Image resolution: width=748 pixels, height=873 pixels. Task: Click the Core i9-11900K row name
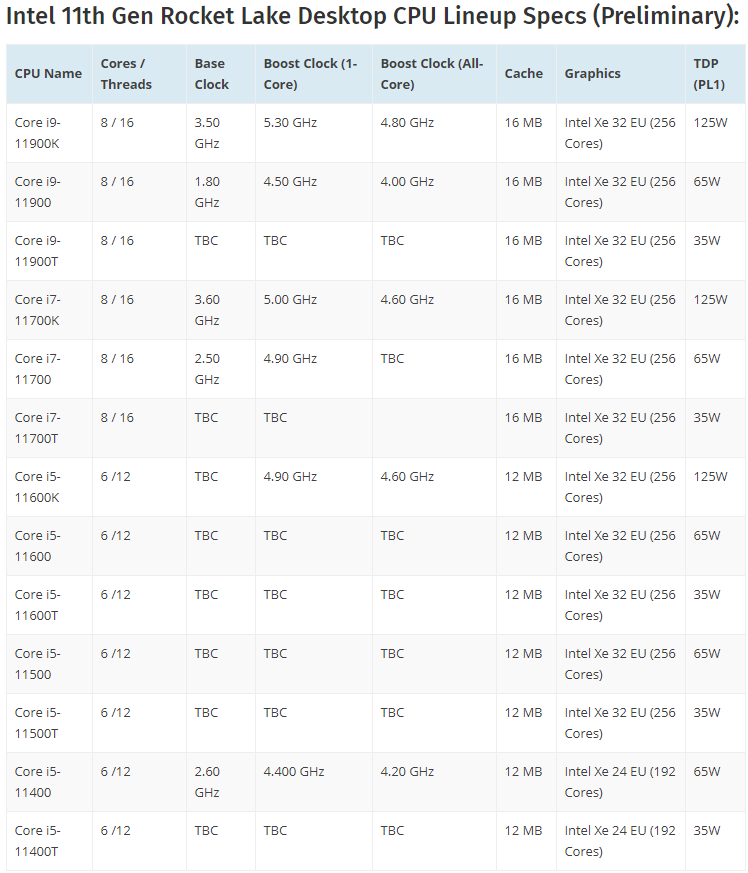[38, 133]
